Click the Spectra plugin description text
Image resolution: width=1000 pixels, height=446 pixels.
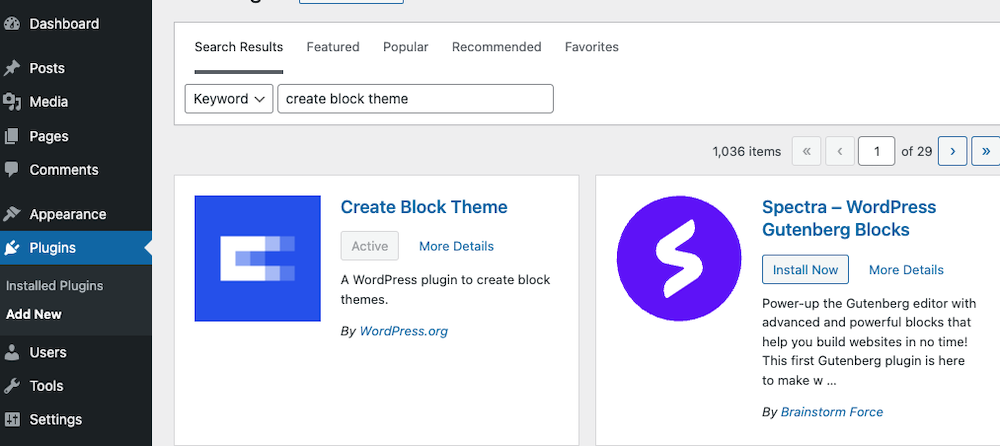[x=867, y=342]
